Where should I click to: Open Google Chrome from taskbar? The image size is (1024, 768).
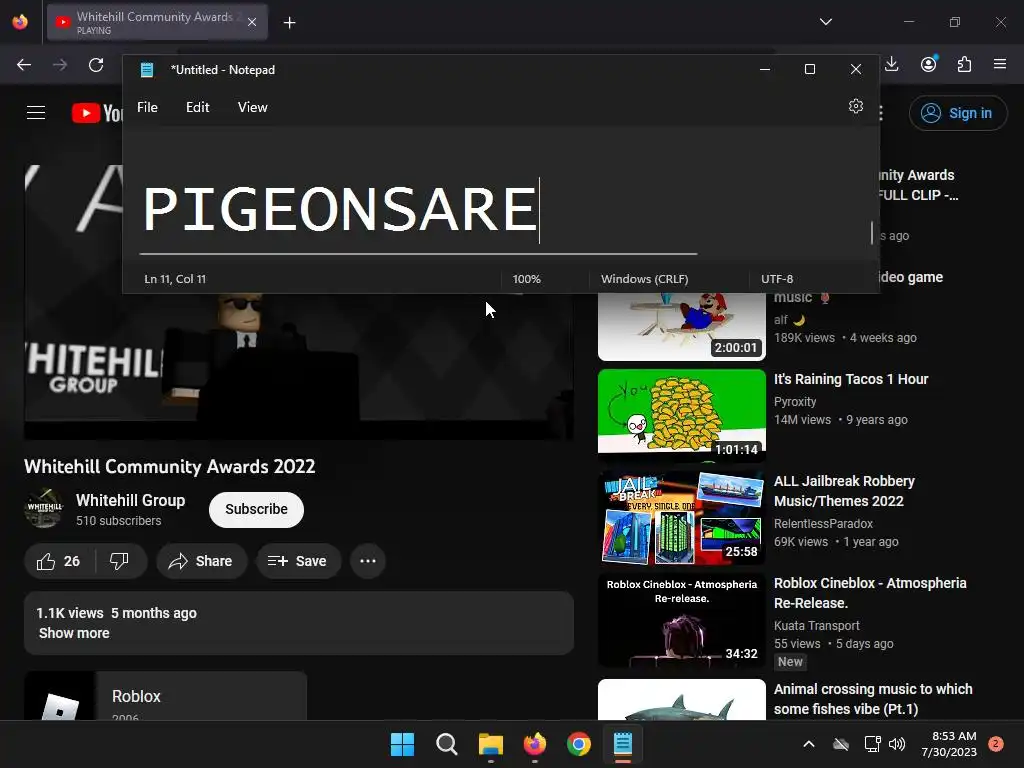[x=579, y=744]
